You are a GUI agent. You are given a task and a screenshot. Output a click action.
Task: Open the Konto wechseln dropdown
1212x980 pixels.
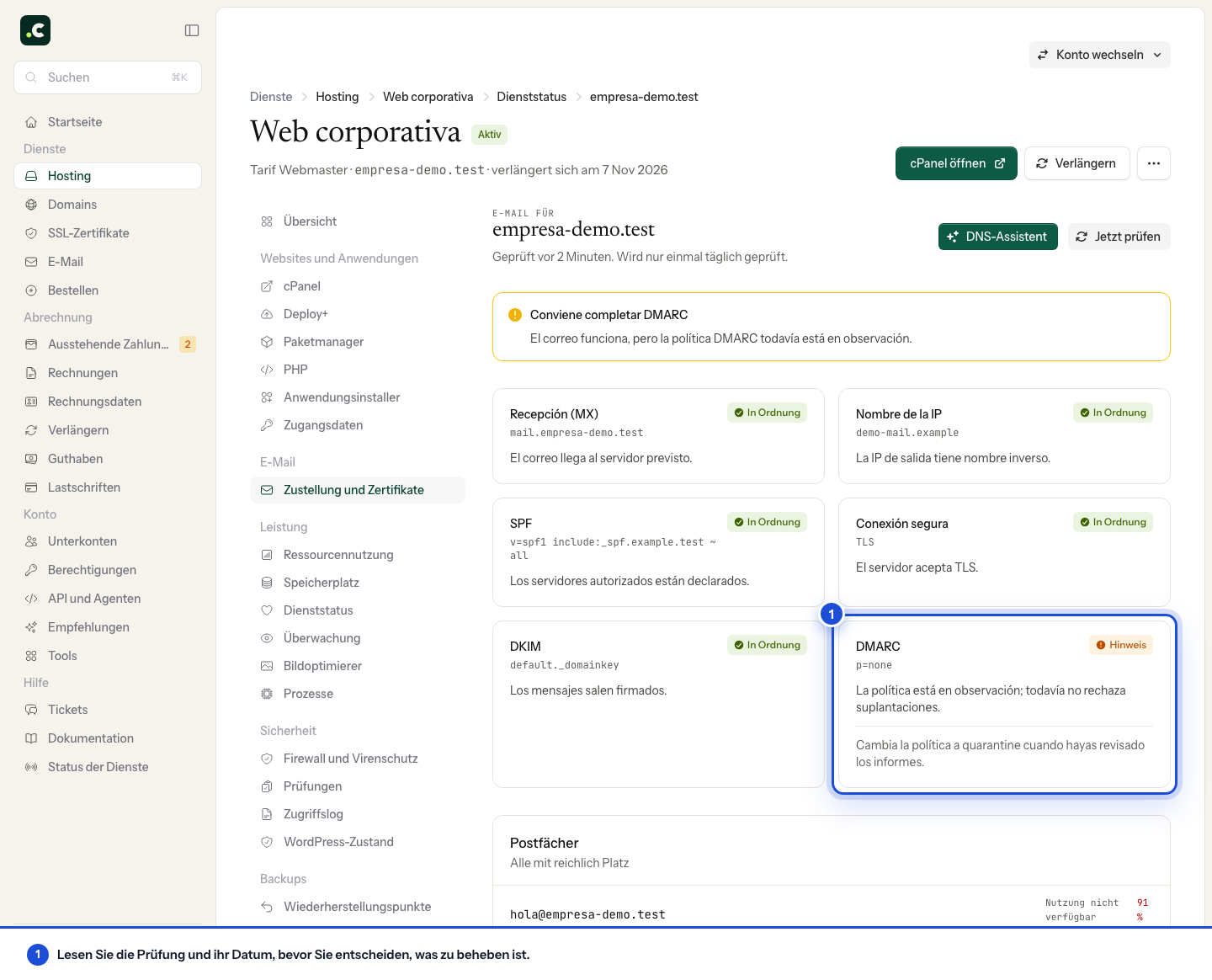1099,55
